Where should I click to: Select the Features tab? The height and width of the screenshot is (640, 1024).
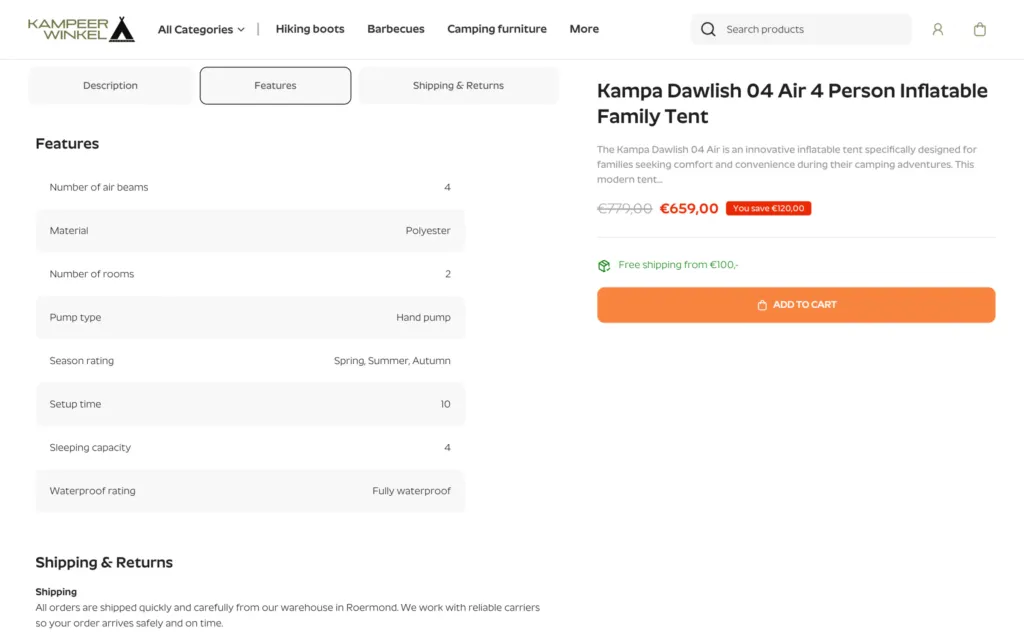[x=276, y=86]
